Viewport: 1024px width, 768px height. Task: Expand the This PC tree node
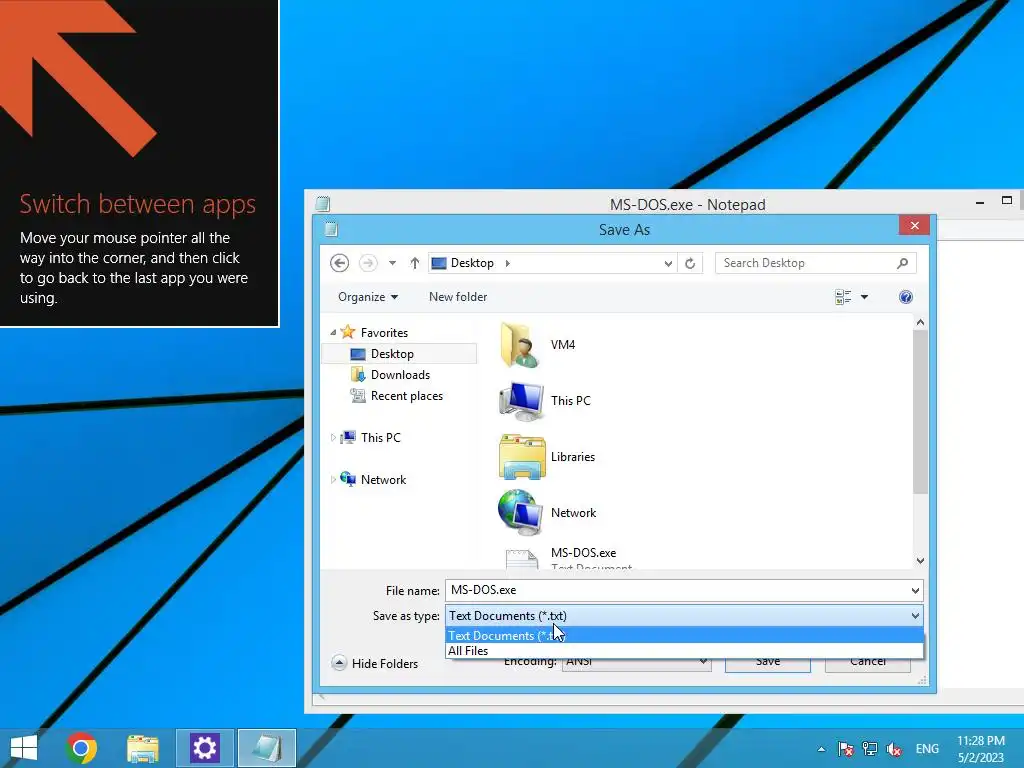click(333, 438)
